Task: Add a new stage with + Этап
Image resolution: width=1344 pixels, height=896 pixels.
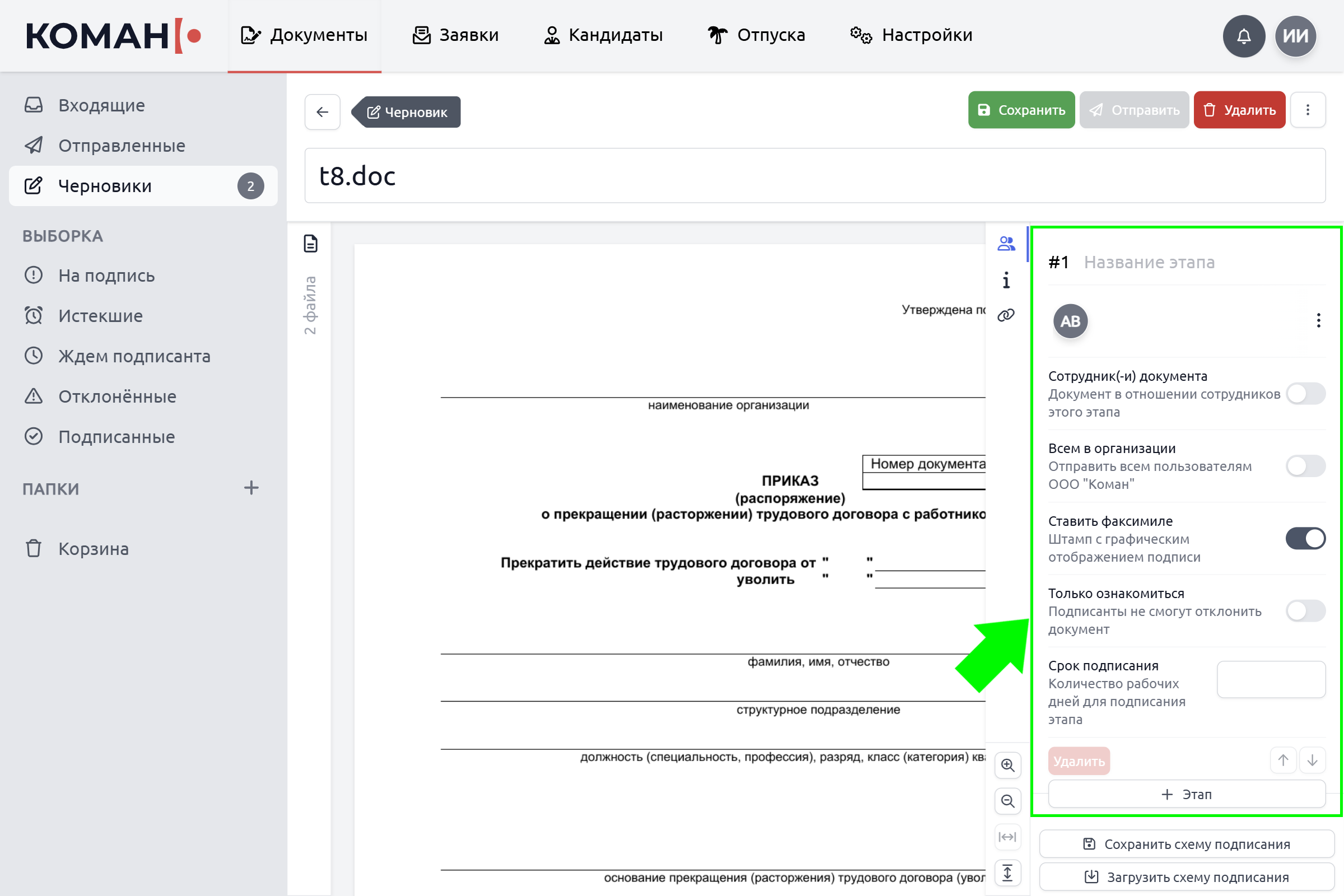Action: [x=1186, y=794]
